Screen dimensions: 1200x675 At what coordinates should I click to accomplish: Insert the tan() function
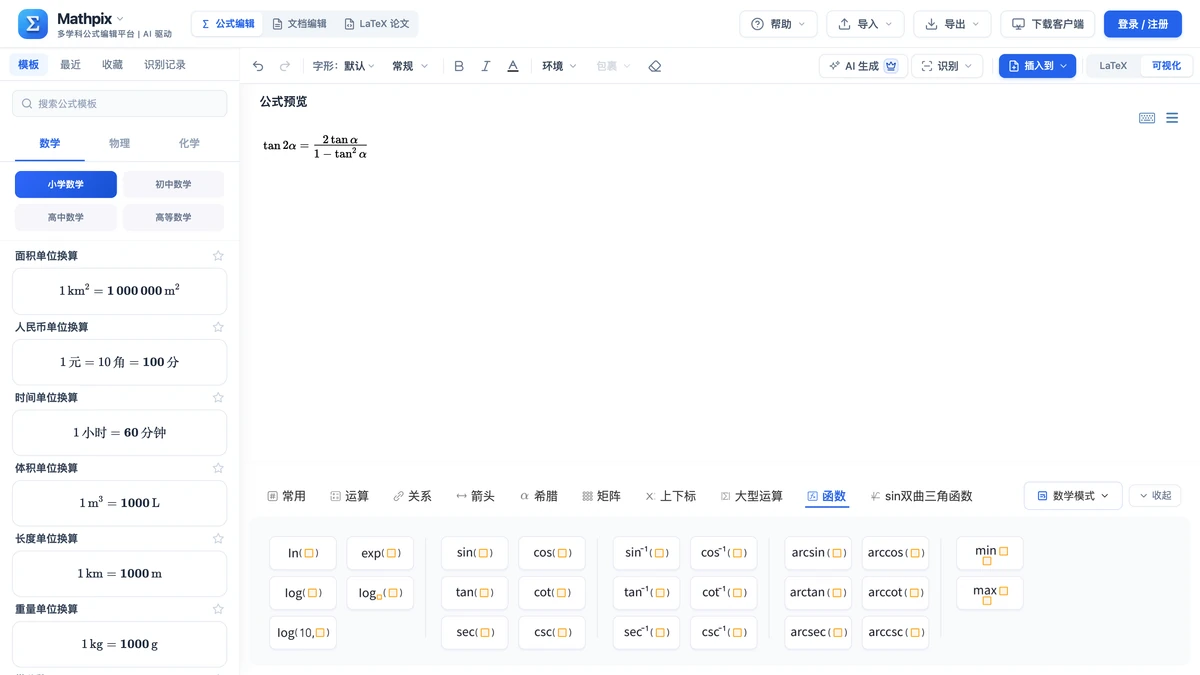(474, 593)
